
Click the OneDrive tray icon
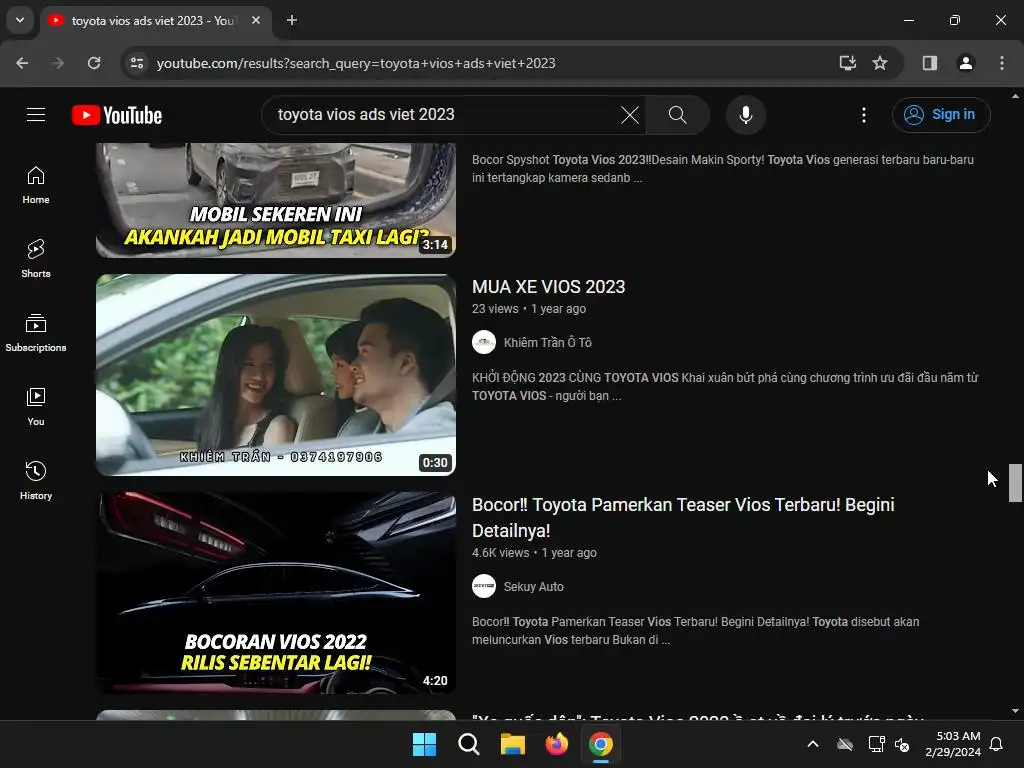[845, 744]
